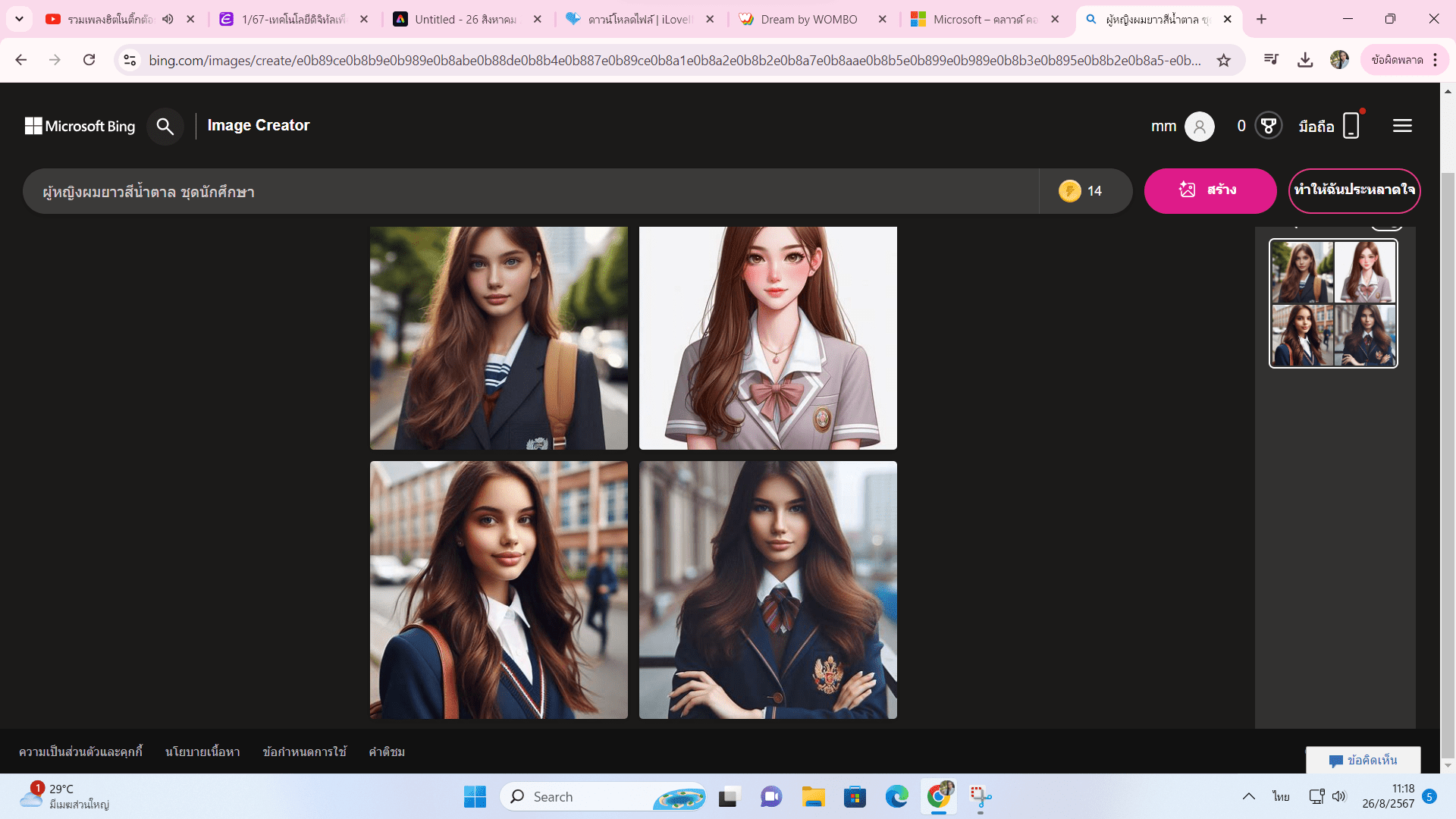Click the media control toolbar icon
Viewport: 1456px width, 819px height.
pyautogui.click(x=1272, y=60)
